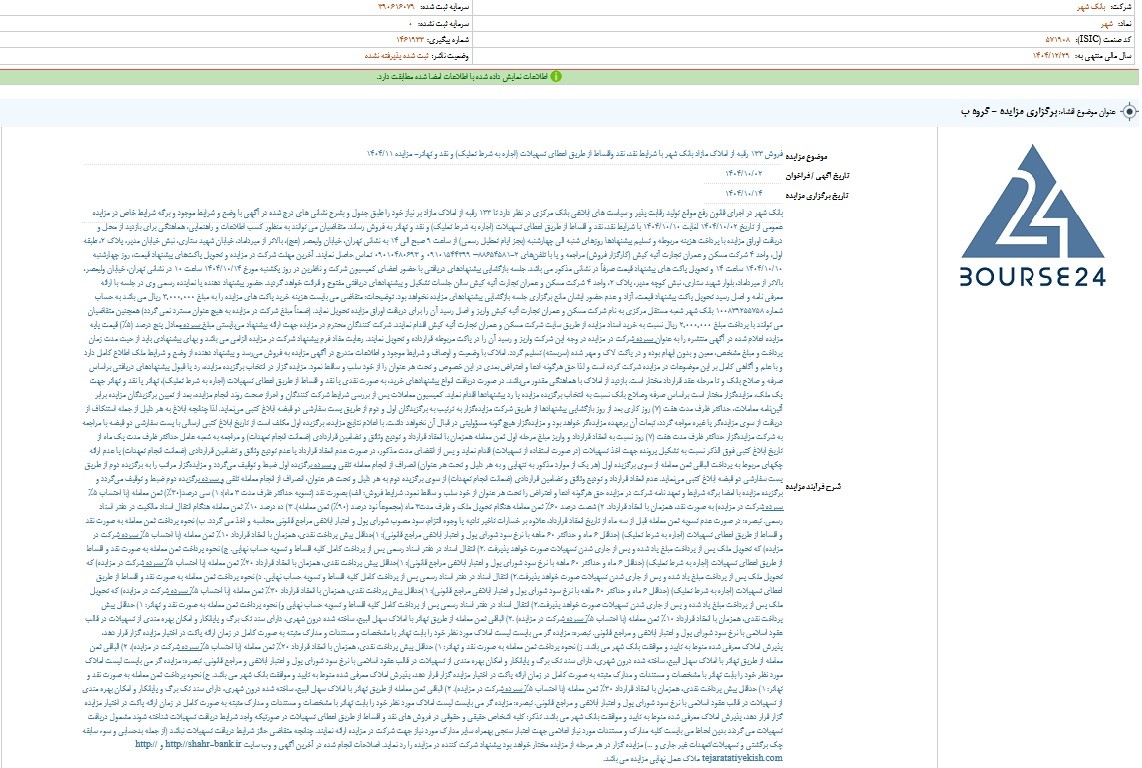Click the green notice text about signed information
Viewport: 1142px width, 768px height.
point(461,77)
